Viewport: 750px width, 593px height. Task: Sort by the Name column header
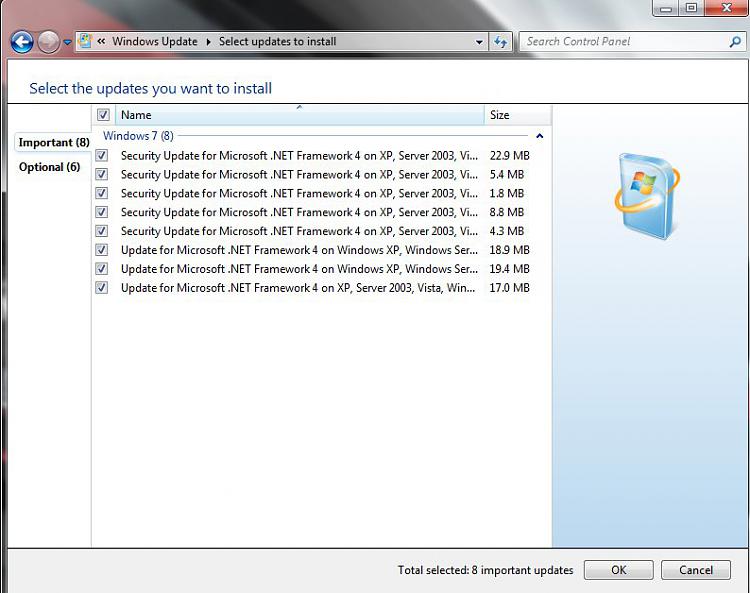pos(299,115)
